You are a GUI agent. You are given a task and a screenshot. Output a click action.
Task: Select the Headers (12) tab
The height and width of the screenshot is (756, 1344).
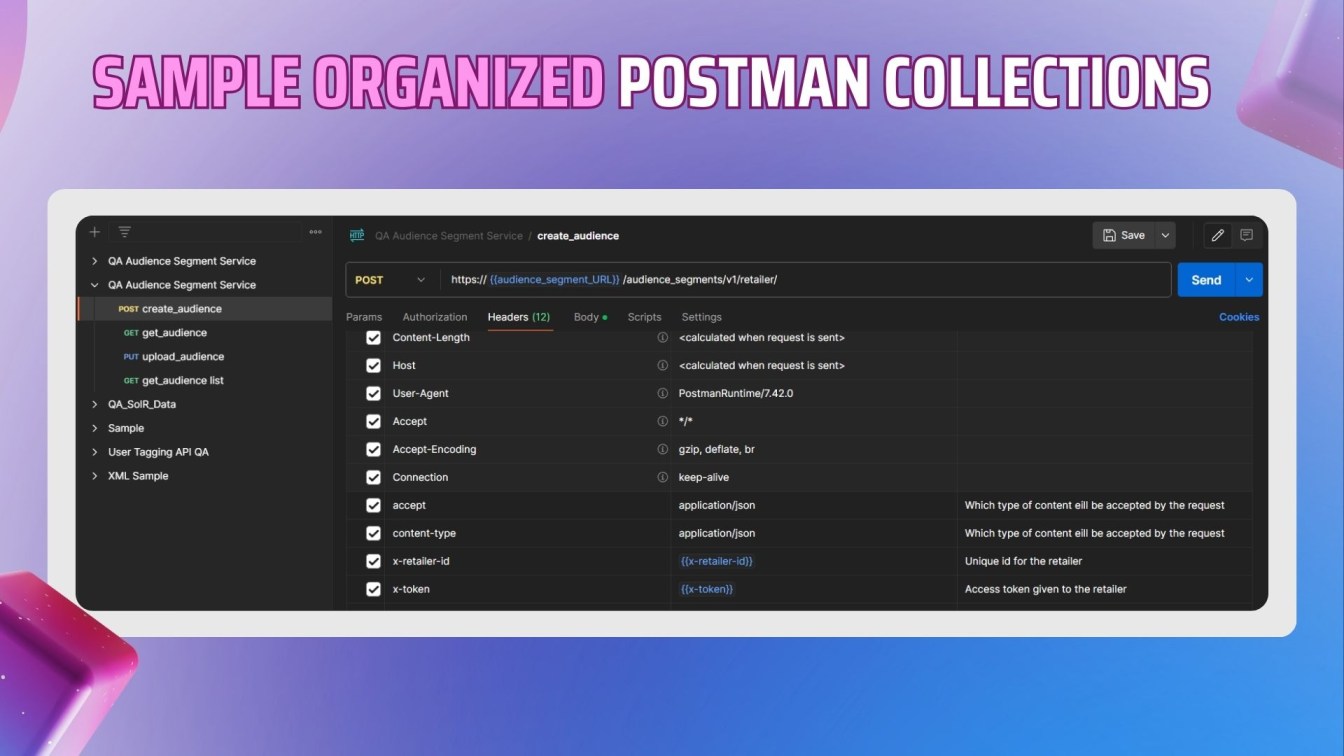pyautogui.click(x=519, y=317)
